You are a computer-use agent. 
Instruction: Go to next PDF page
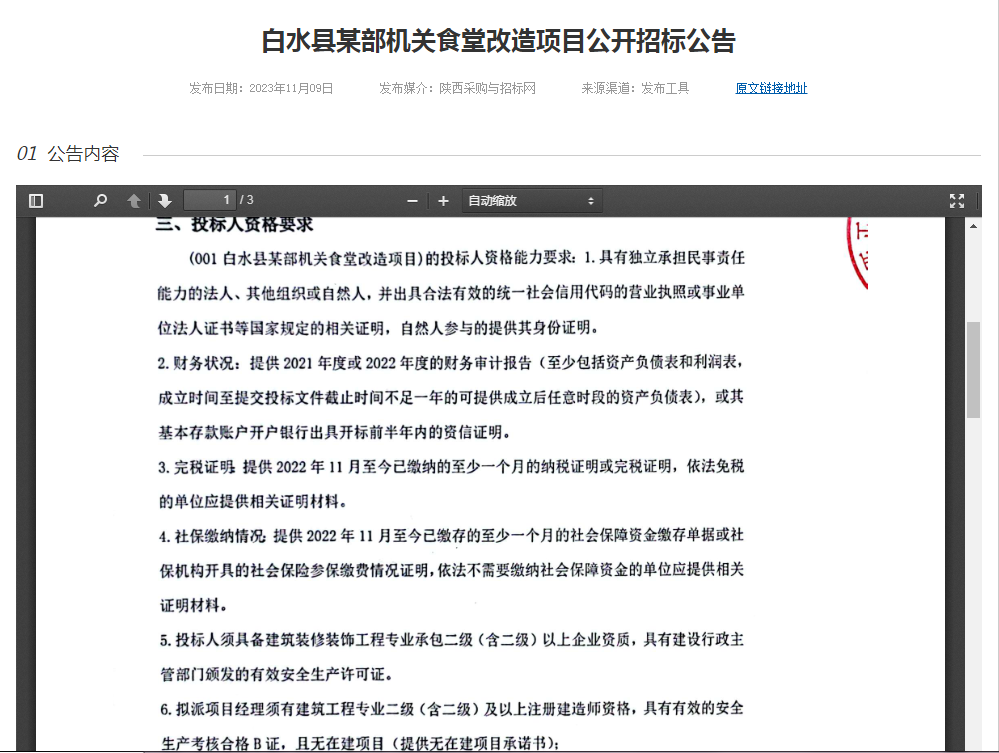[x=164, y=201]
